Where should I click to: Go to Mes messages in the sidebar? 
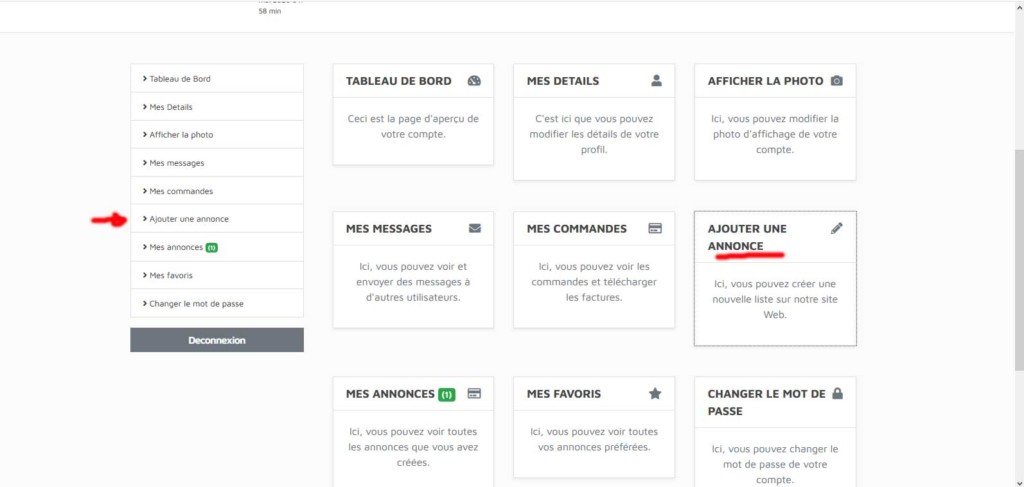click(x=217, y=163)
